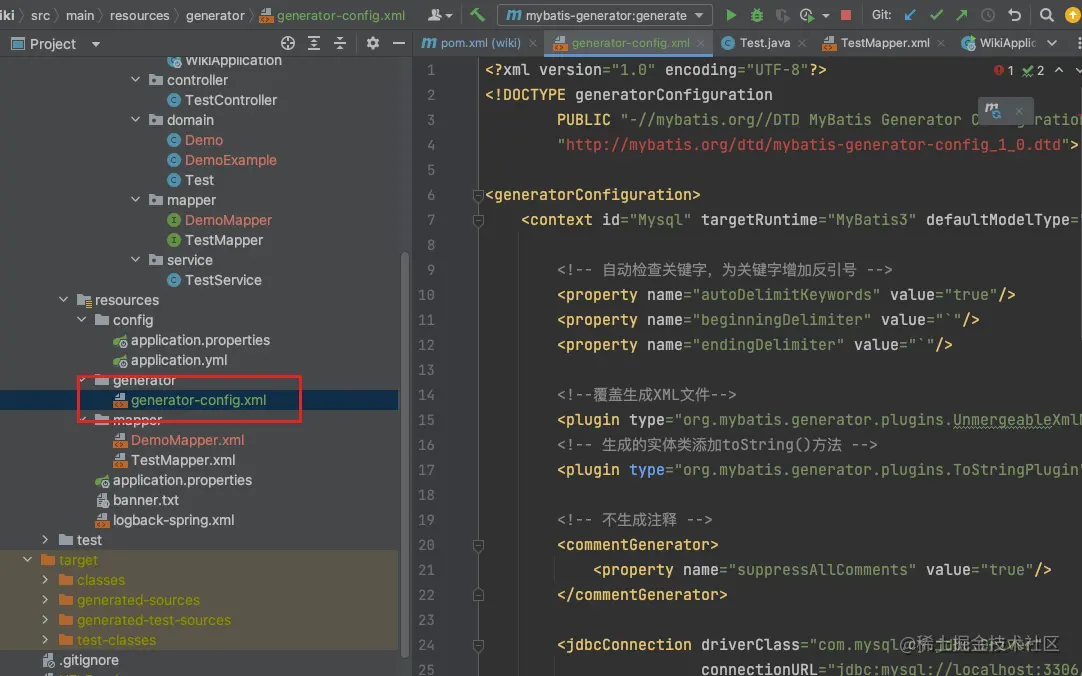The image size is (1082, 676).
Task: Fold the jdbcConnection tag at line 24
Action: pos(478,646)
